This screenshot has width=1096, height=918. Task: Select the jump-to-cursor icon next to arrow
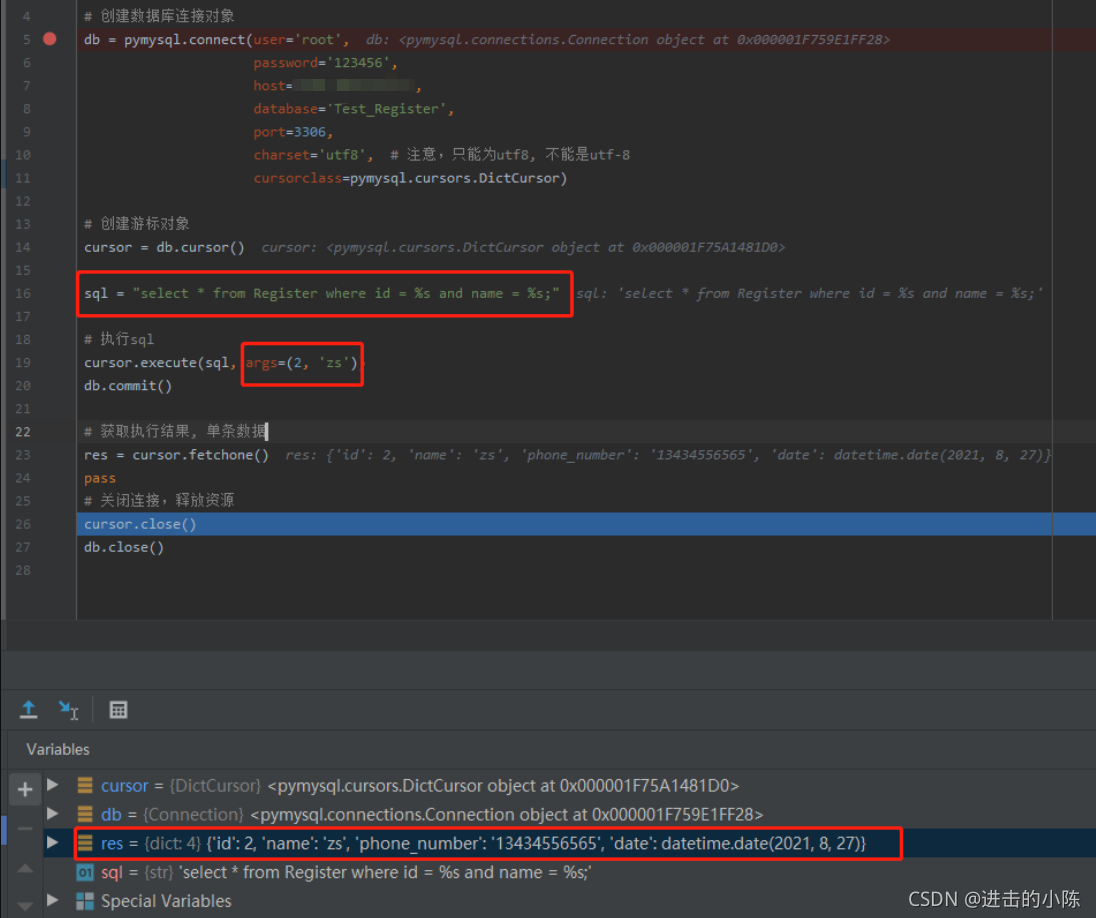(68, 710)
